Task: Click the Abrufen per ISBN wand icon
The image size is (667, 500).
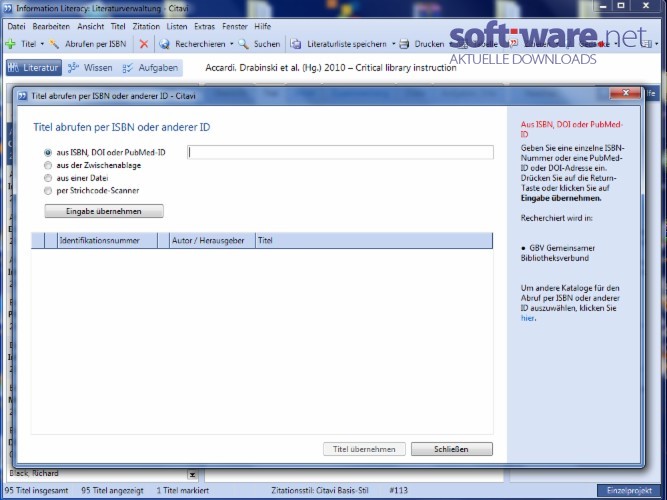Action: (x=54, y=44)
